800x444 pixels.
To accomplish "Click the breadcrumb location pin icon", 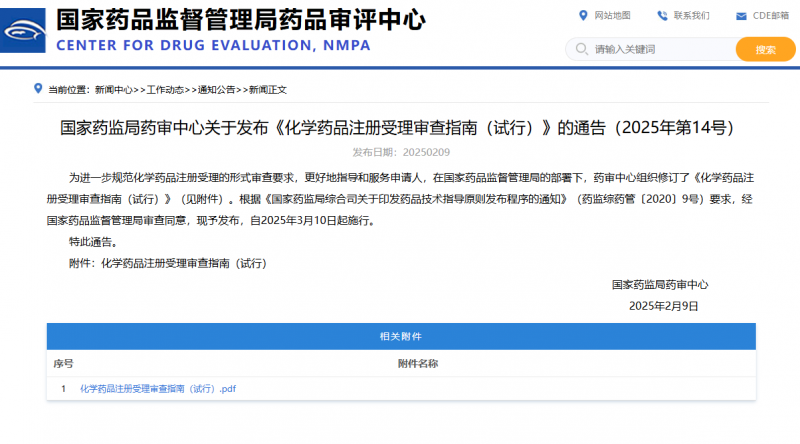I will [x=38, y=89].
